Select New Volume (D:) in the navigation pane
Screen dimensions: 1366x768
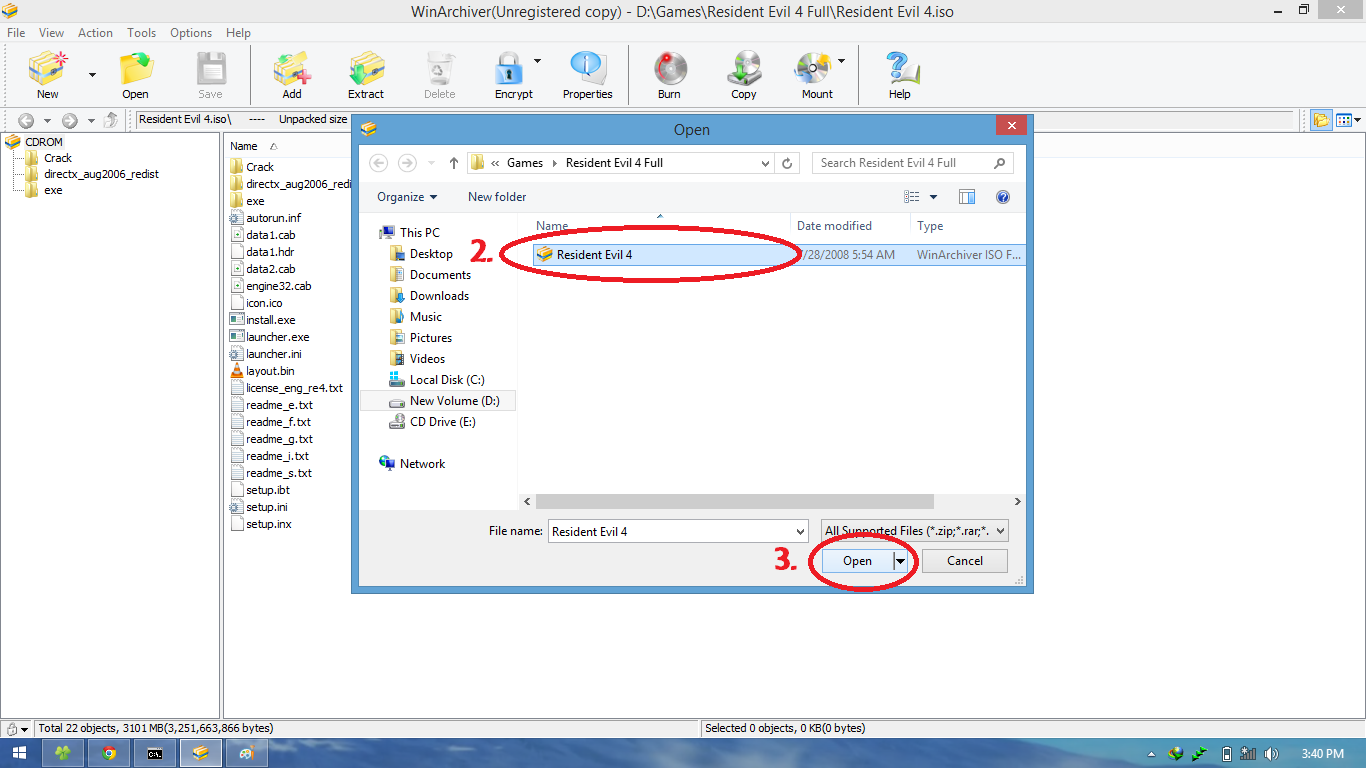point(454,401)
